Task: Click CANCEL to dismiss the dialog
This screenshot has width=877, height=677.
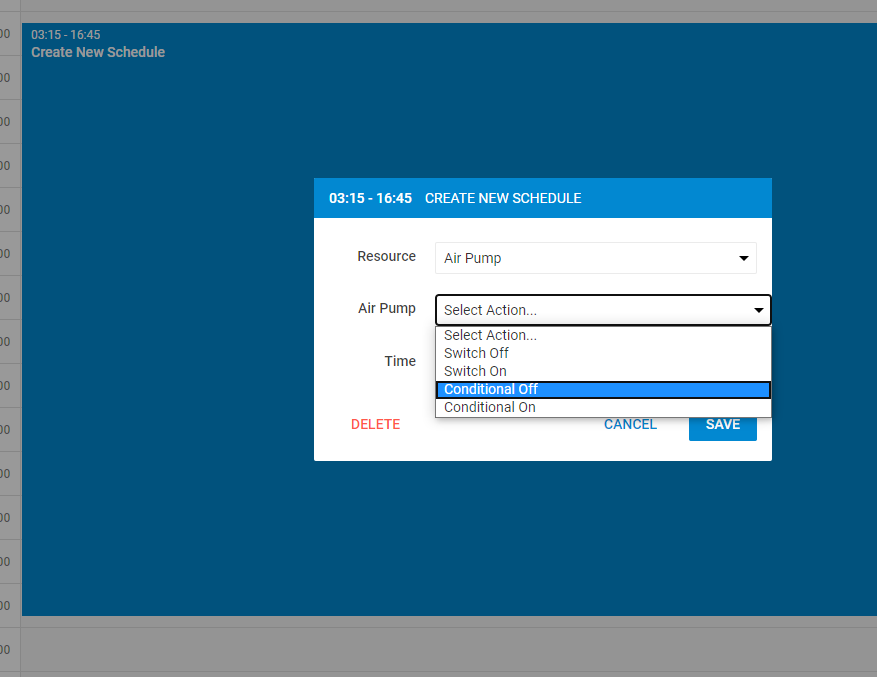Action: tap(630, 424)
